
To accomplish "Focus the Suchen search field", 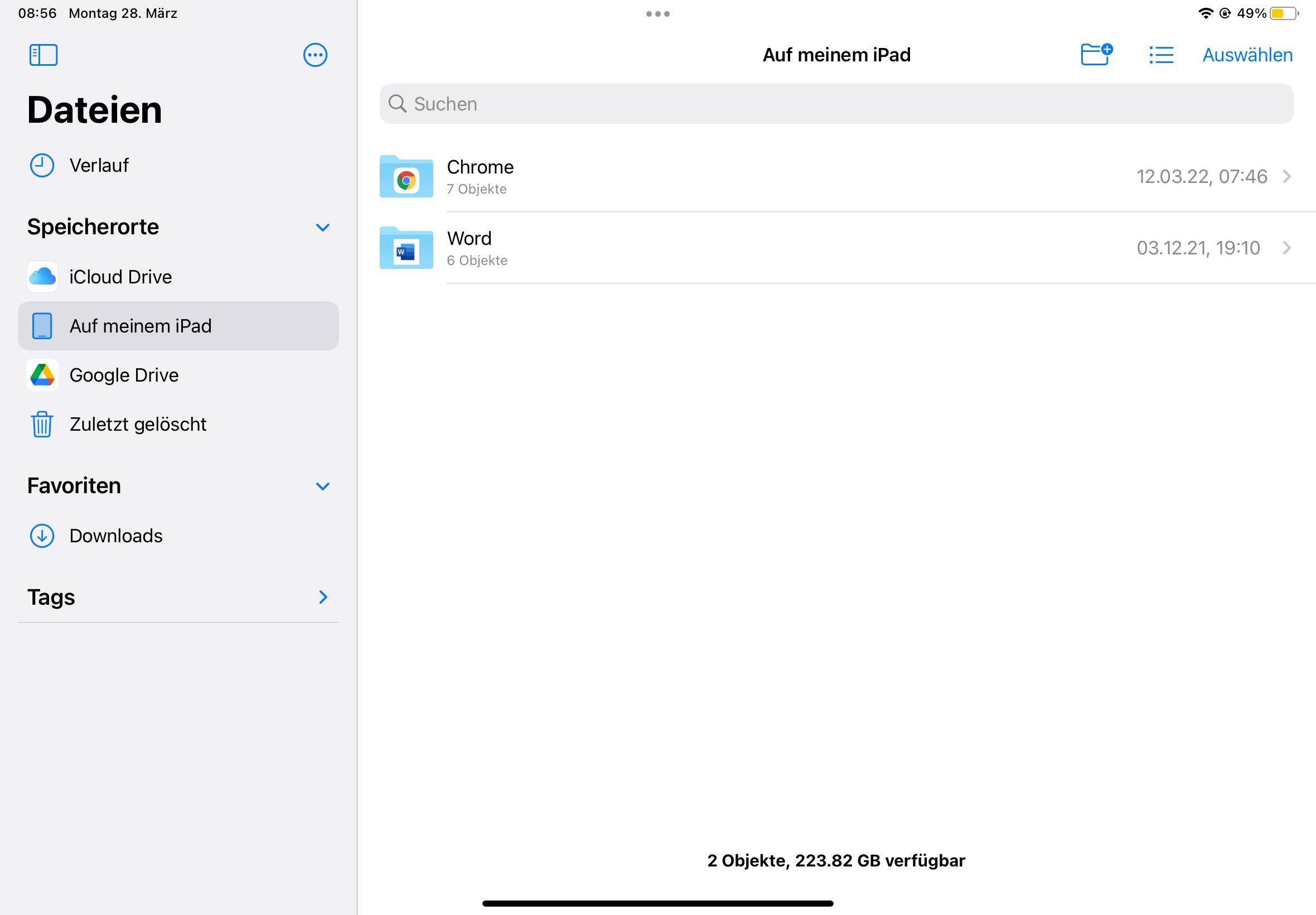I will pyautogui.click(x=836, y=104).
